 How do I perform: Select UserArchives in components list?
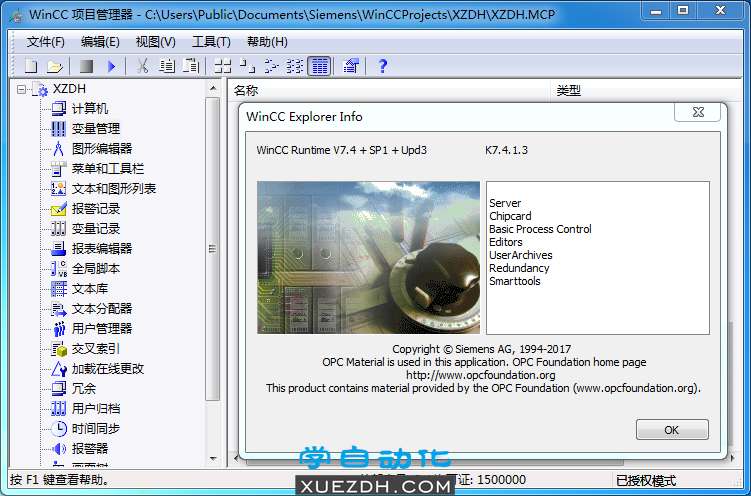521,255
